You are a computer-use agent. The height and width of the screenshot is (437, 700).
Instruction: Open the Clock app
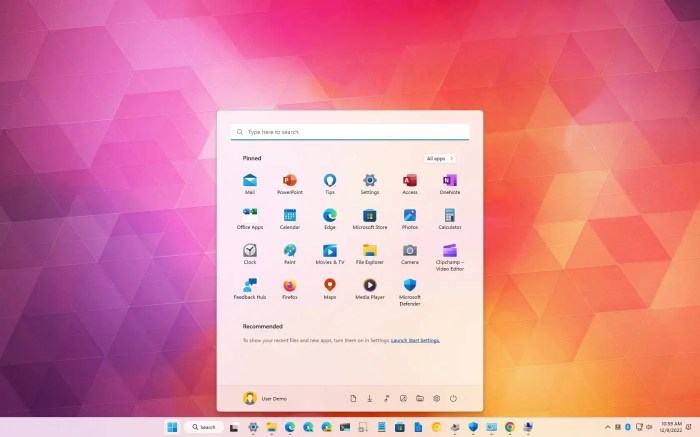tap(250, 254)
